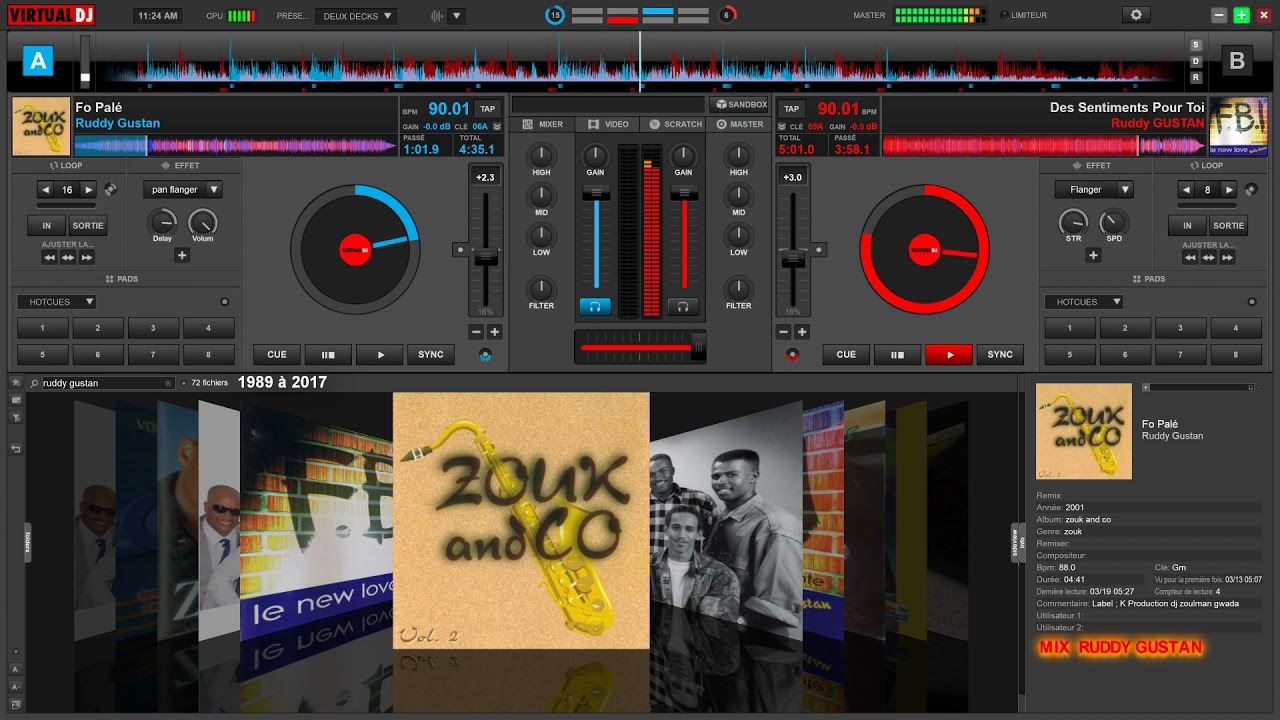Click deck A pitch plus button
Viewport: 1280px width, 720px height.
click(494, 332)
